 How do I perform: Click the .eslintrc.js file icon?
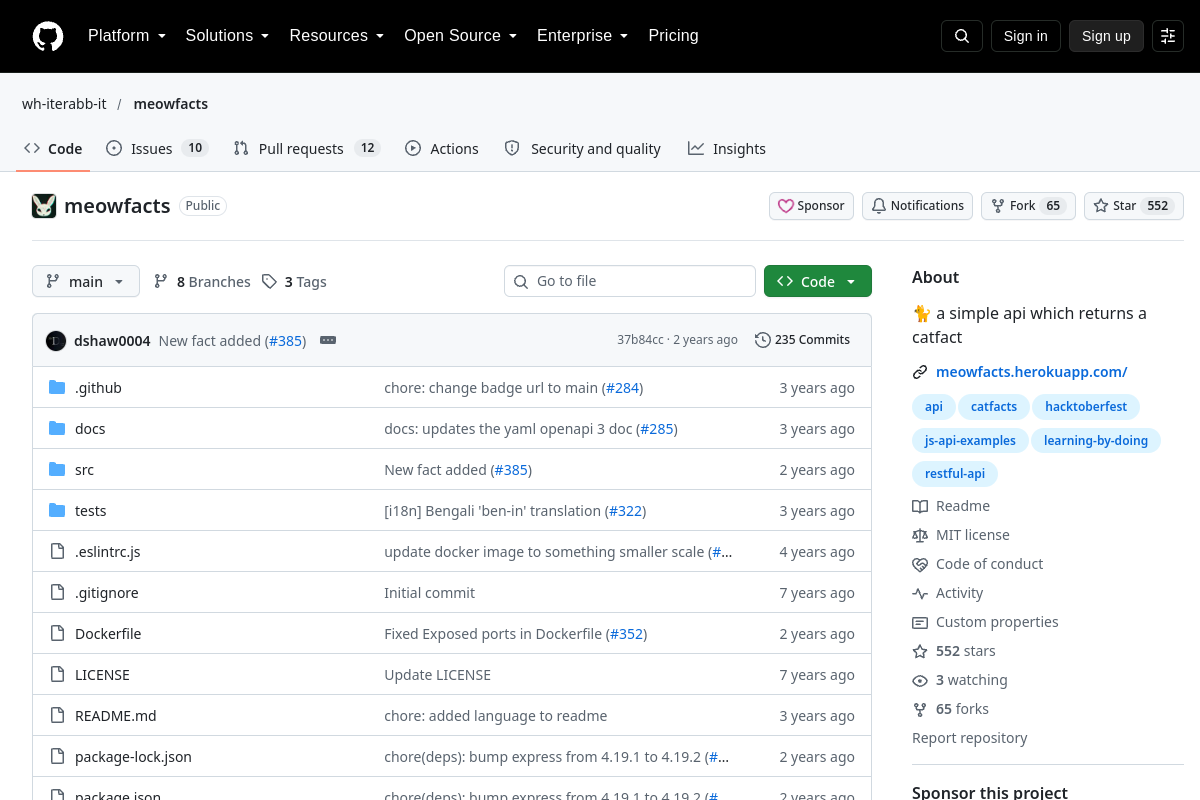pyautogui.click(x=57, y=552)
